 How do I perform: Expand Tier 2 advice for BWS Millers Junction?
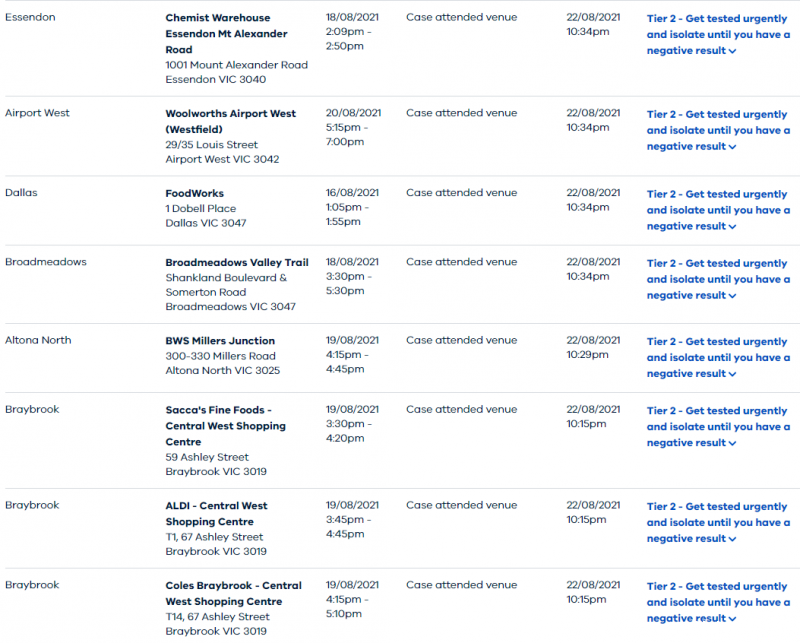(717, 357)
